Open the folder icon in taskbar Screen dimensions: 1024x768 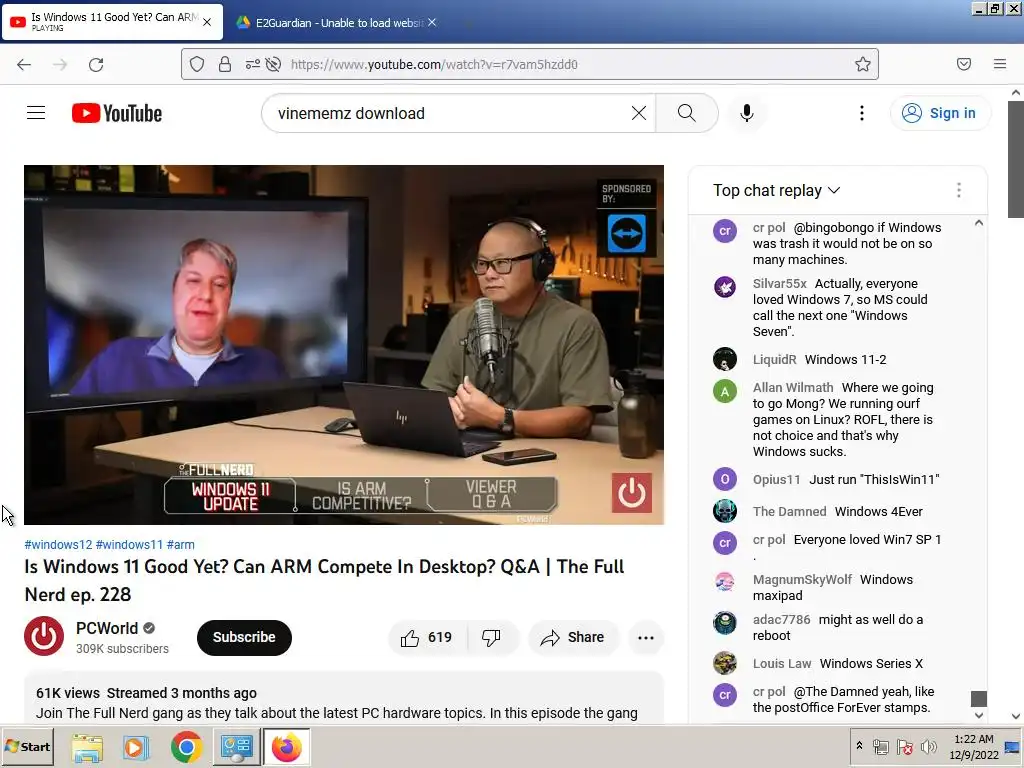[87, 747]
